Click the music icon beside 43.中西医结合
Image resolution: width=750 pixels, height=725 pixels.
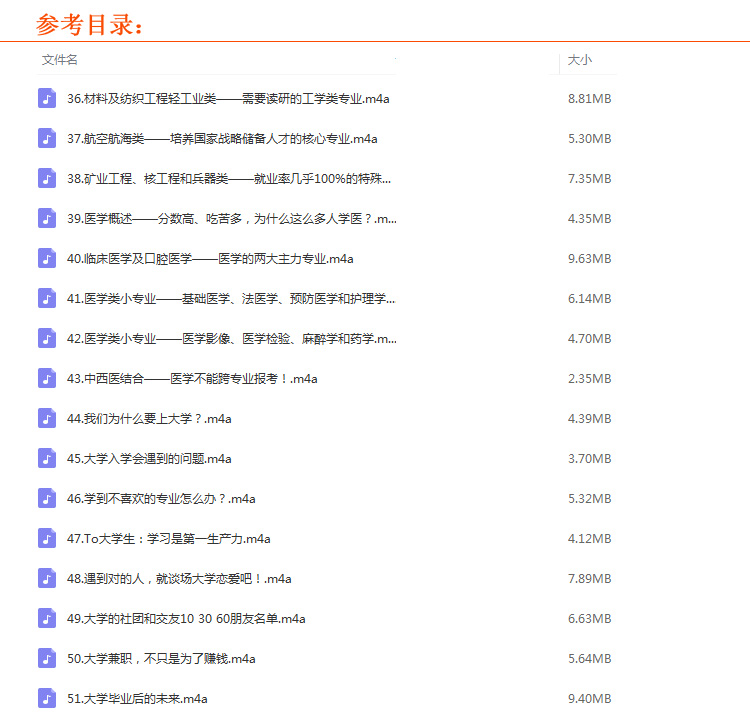(x=47, y=378)
